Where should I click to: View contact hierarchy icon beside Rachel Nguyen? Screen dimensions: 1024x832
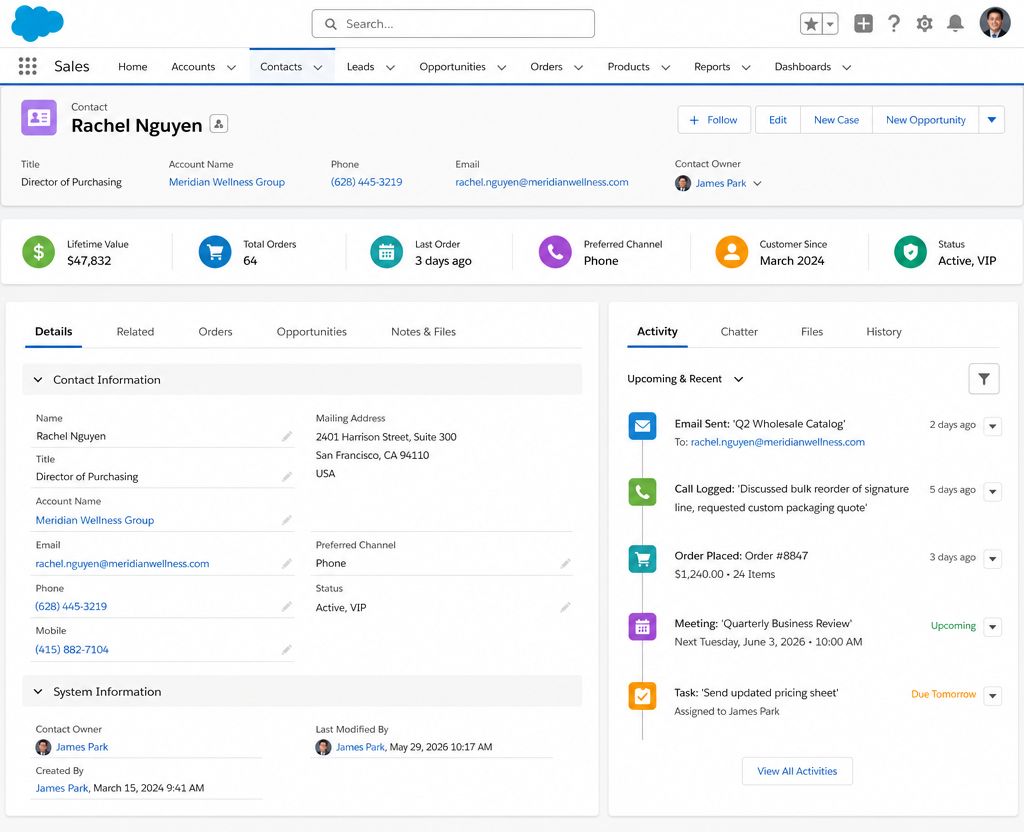point(219,123)
